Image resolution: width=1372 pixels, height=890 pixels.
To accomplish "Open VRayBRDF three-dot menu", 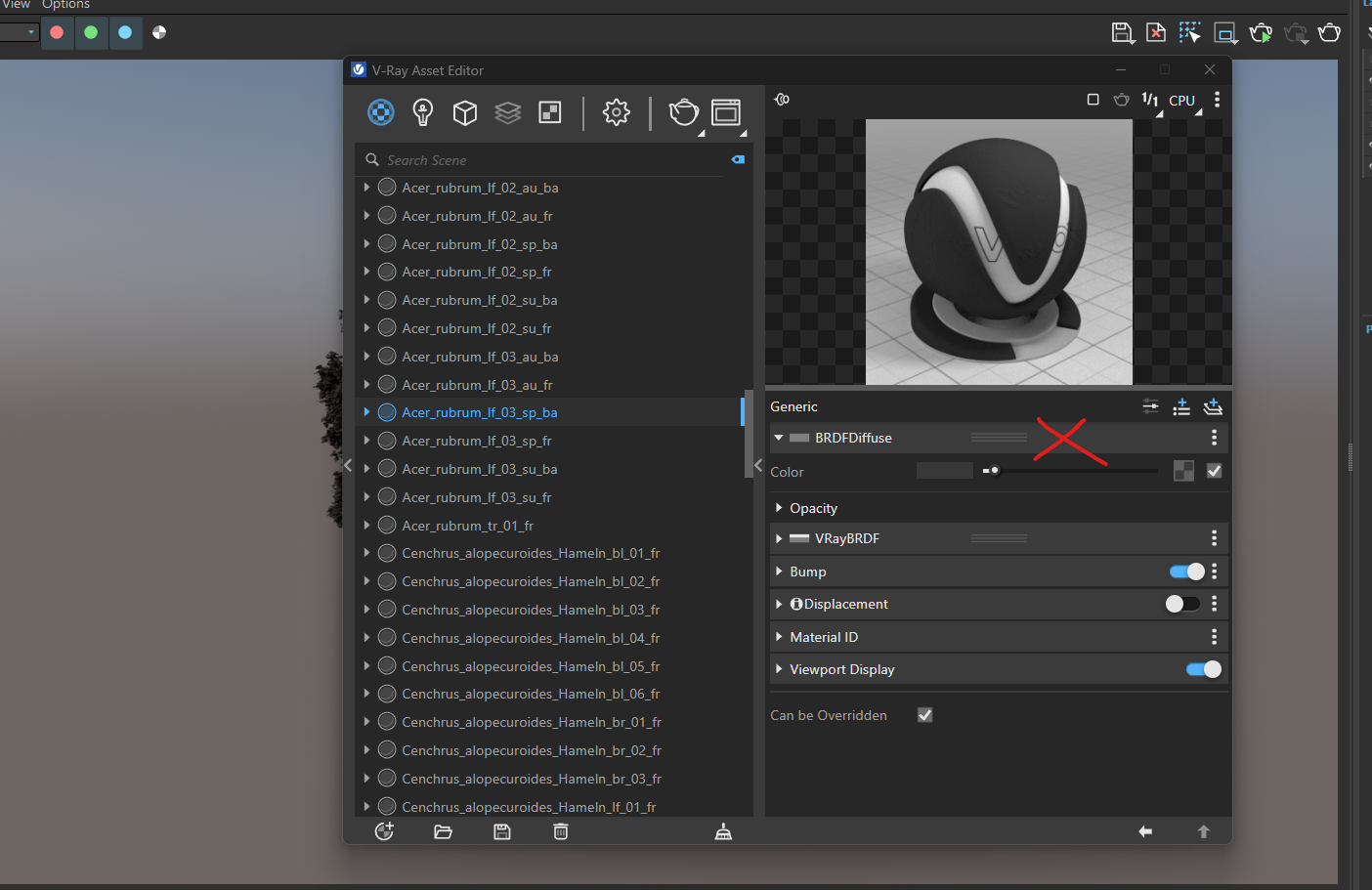I will (x=1215, y=538).
